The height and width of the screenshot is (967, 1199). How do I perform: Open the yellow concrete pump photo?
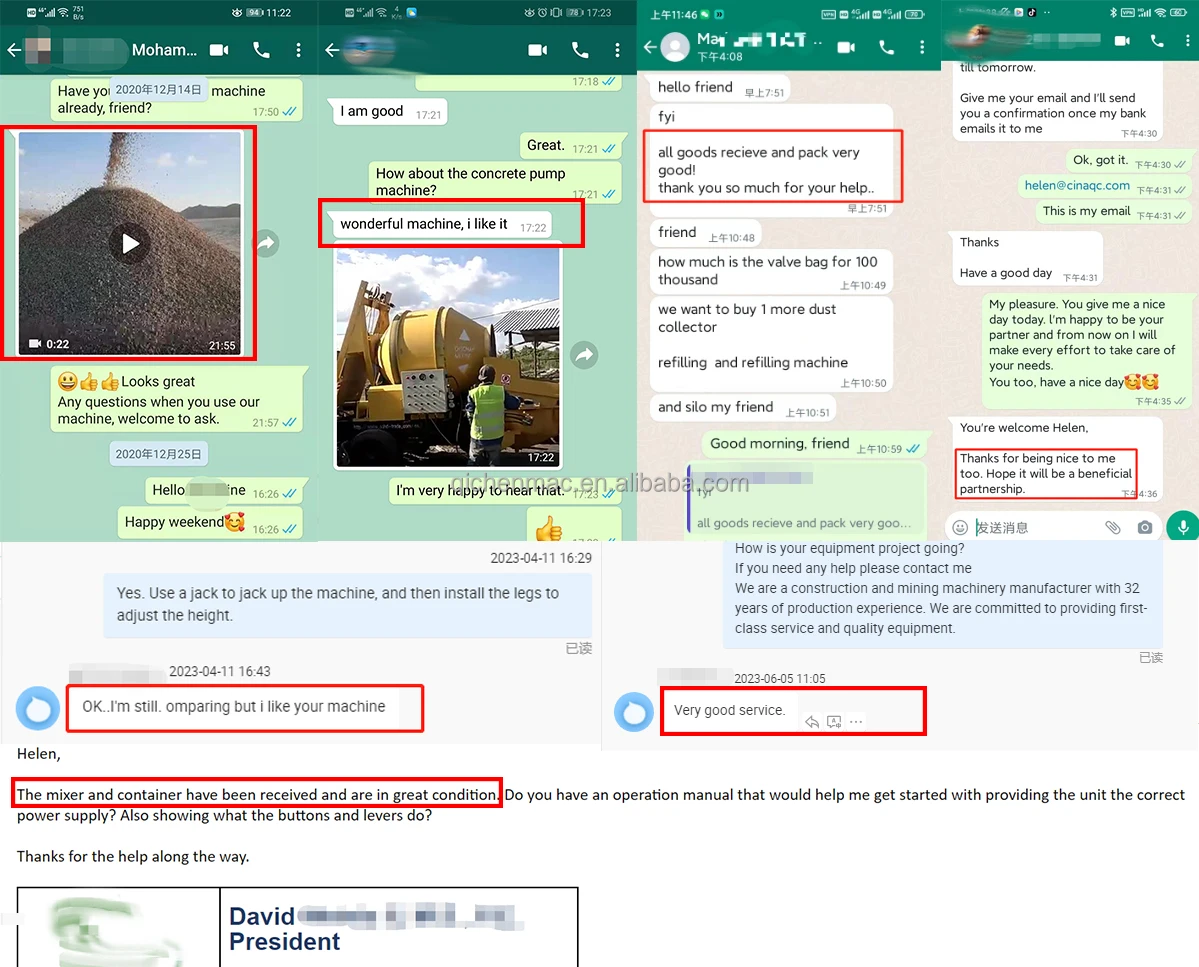(448, 358)
